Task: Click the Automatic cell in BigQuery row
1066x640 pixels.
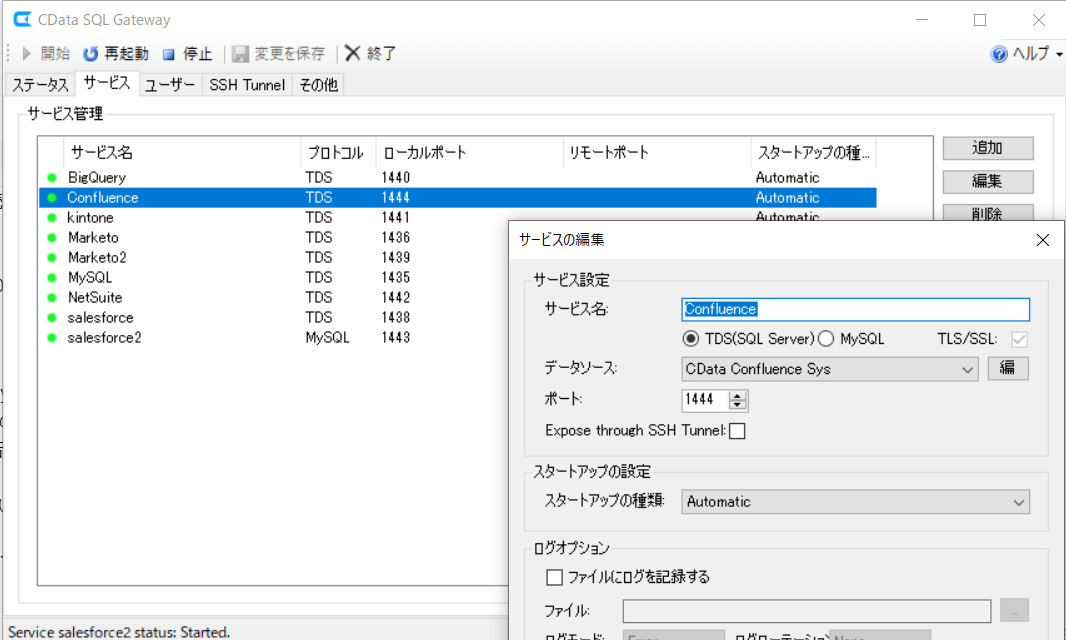Action: [787, 178]
